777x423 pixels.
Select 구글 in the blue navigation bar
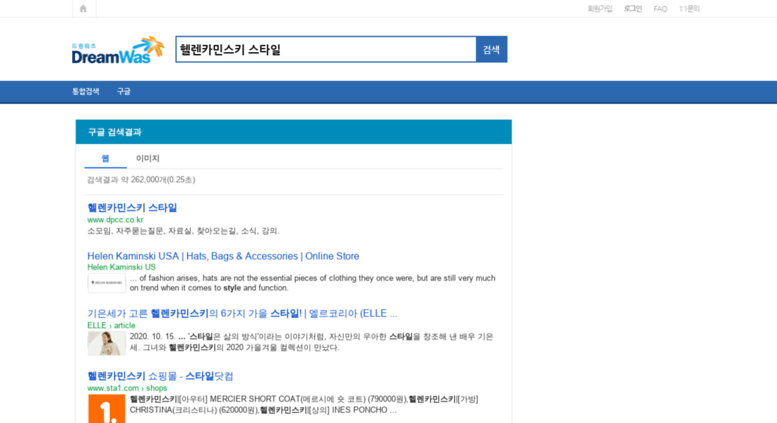124,92
